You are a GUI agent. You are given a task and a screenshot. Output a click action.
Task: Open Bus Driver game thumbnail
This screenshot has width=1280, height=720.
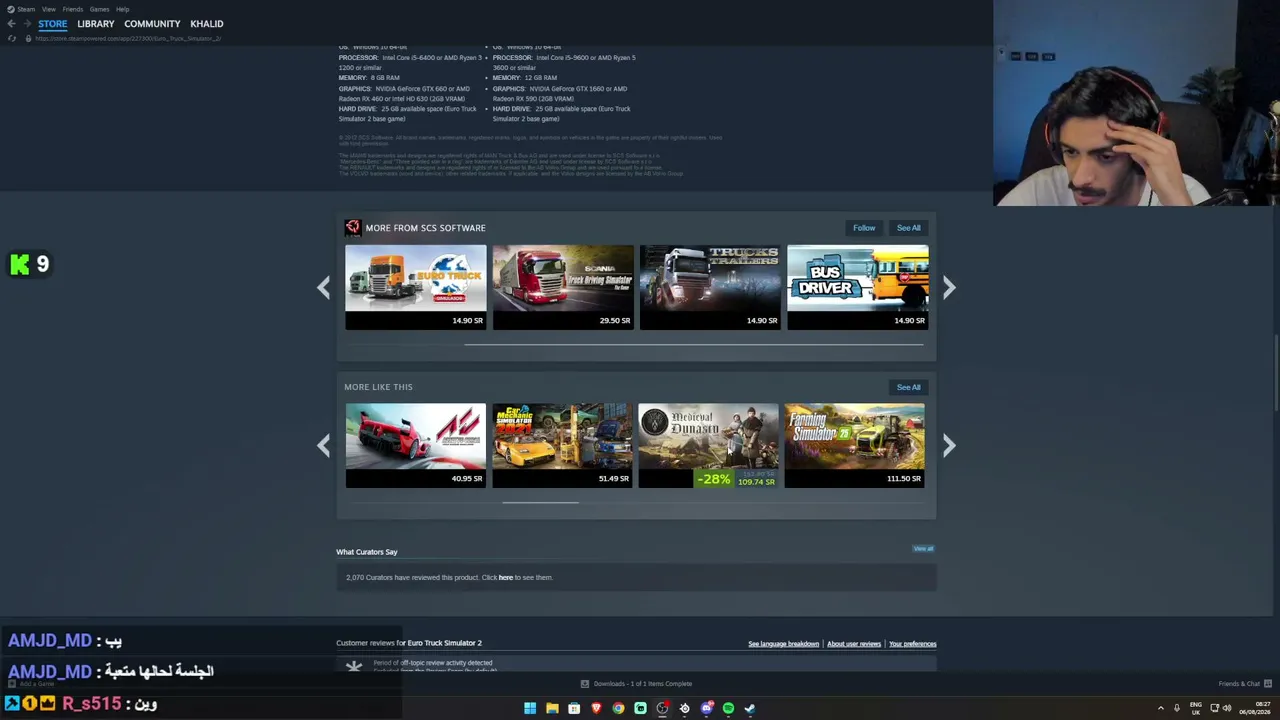(858, 287)
